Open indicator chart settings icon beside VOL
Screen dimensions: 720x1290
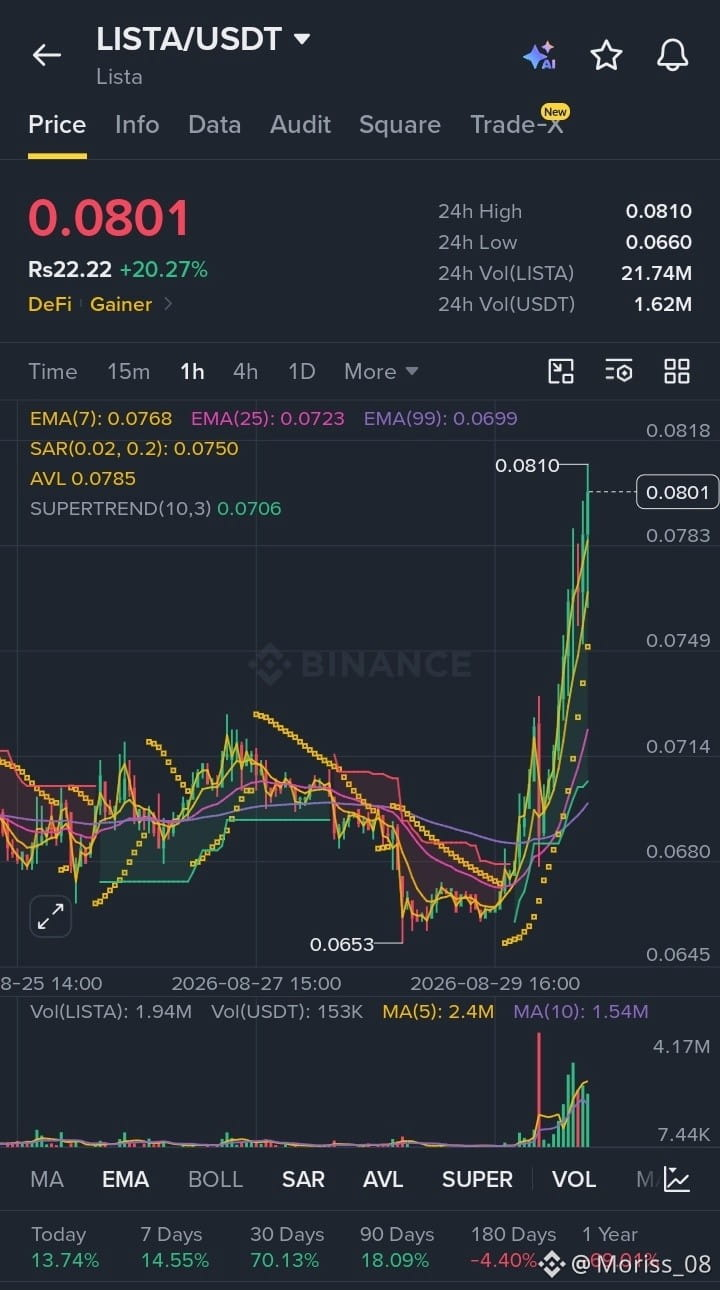(677, 1179)
